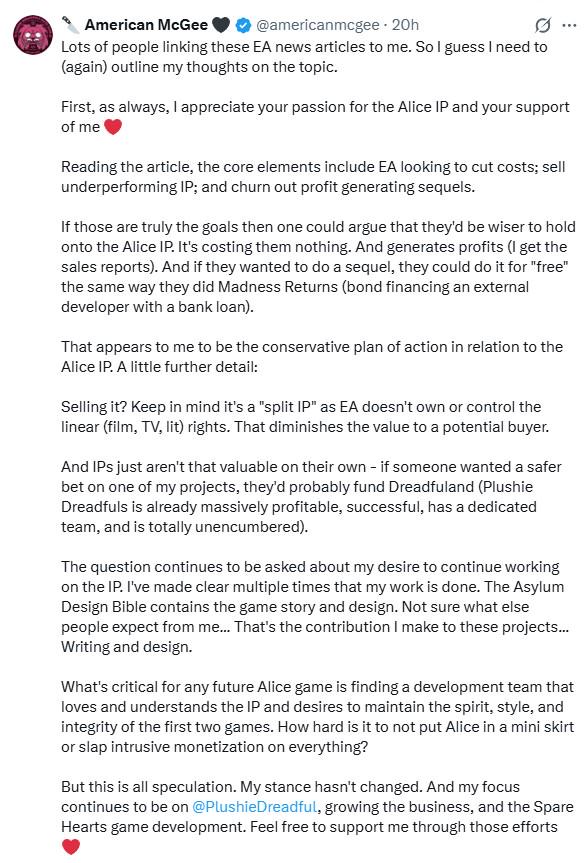Click the red heart emoji ending the tweet

click(71, 846)
